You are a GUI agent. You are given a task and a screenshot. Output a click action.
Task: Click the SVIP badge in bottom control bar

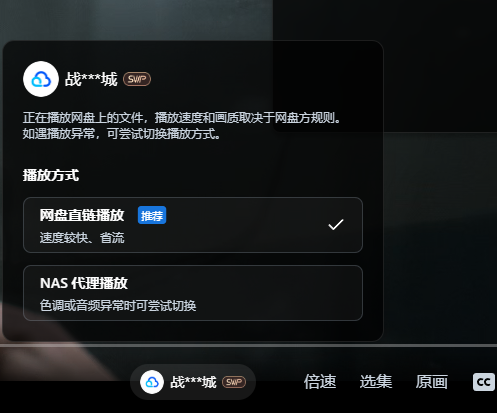coord(234,382)
